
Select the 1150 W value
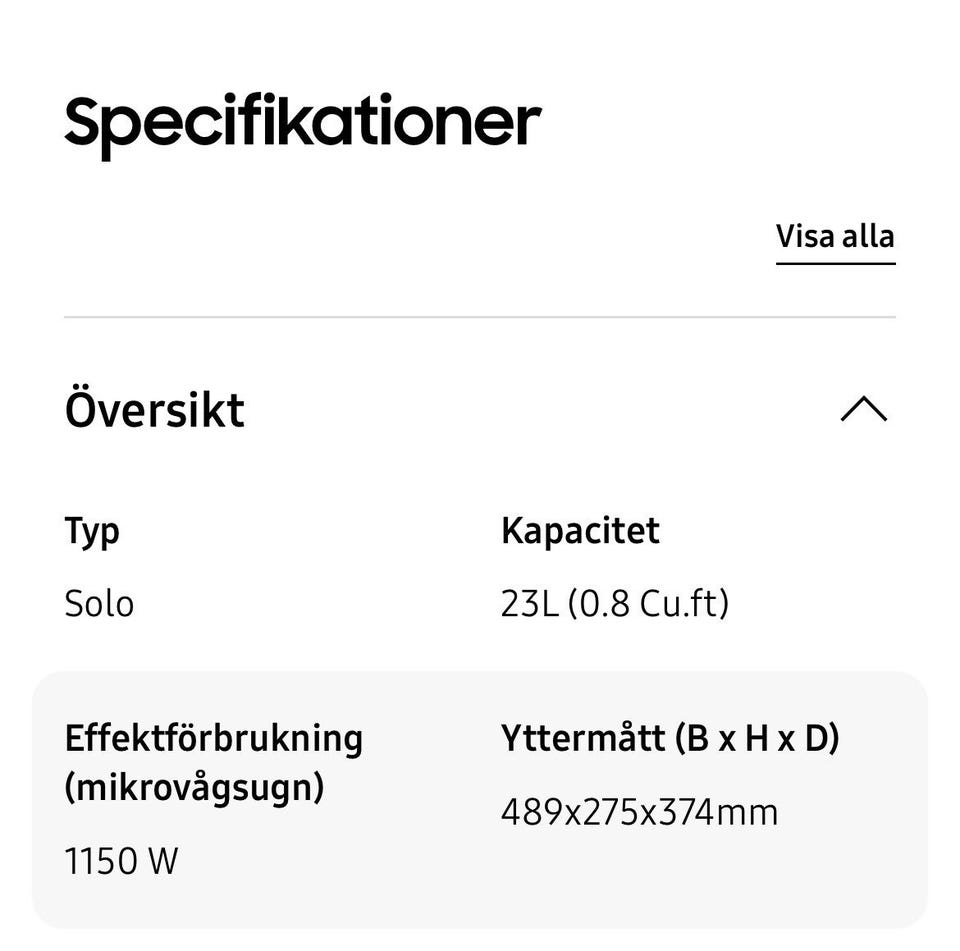pyautogui.click(x=121, y=860)
